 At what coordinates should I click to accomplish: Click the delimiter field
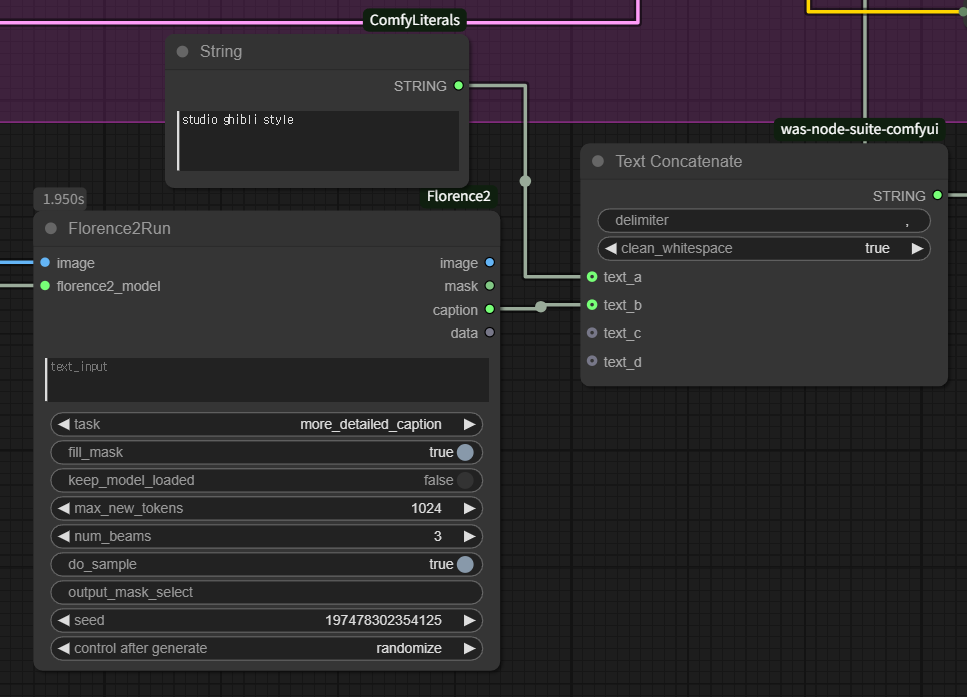click(763, 221)
